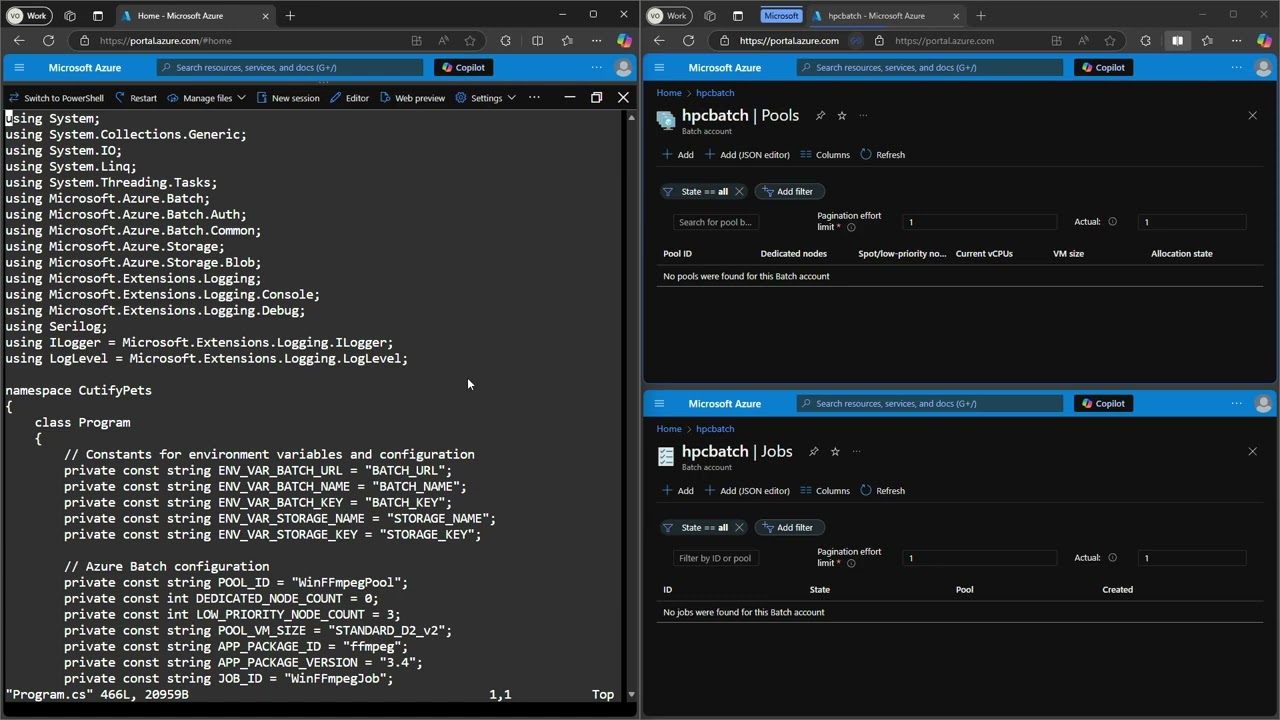This screenshot has width=1280, height=720.
Task: Go back in the left browser window
Action: coord(19,41)
